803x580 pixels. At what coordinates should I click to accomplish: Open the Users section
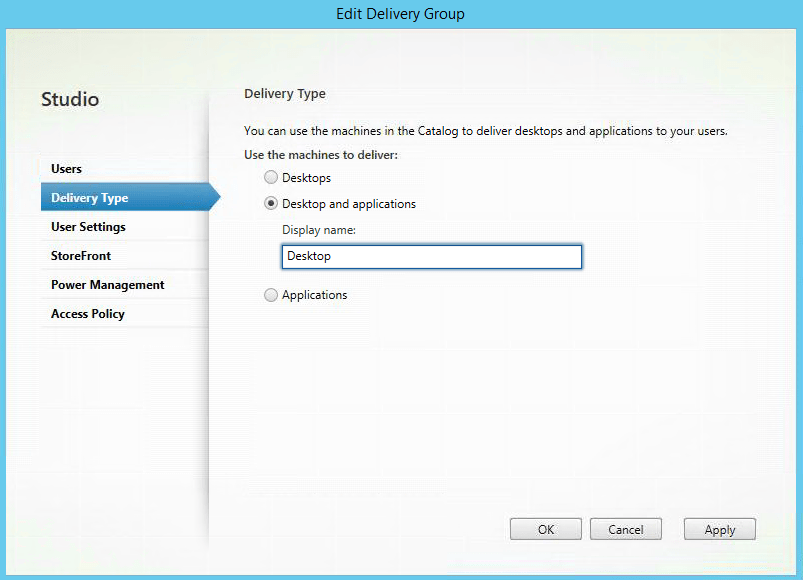[x=124, y=169]
